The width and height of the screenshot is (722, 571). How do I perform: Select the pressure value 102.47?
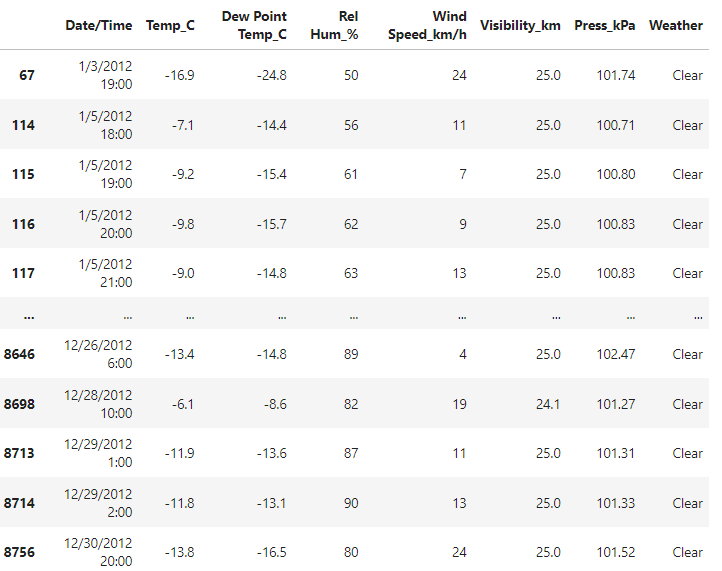[616, 354]
